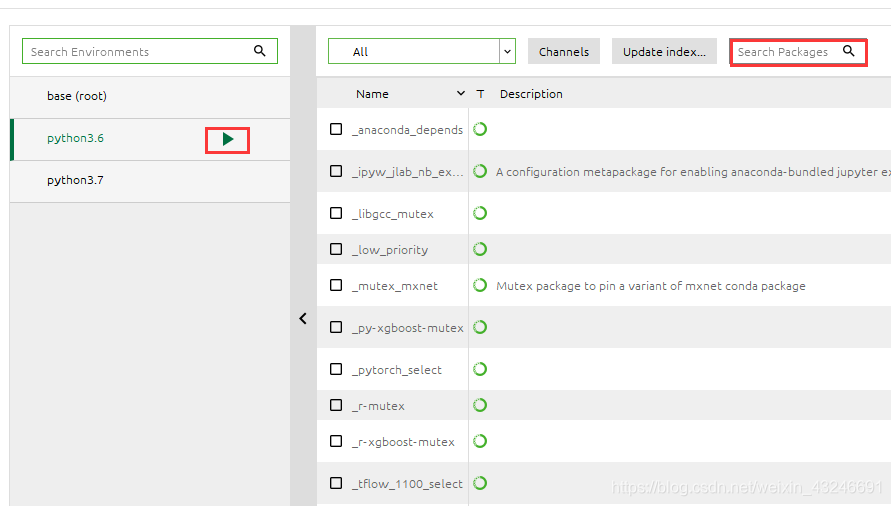Enable the _r-xgboost-mutex checkbox

[x=336, y=441]
